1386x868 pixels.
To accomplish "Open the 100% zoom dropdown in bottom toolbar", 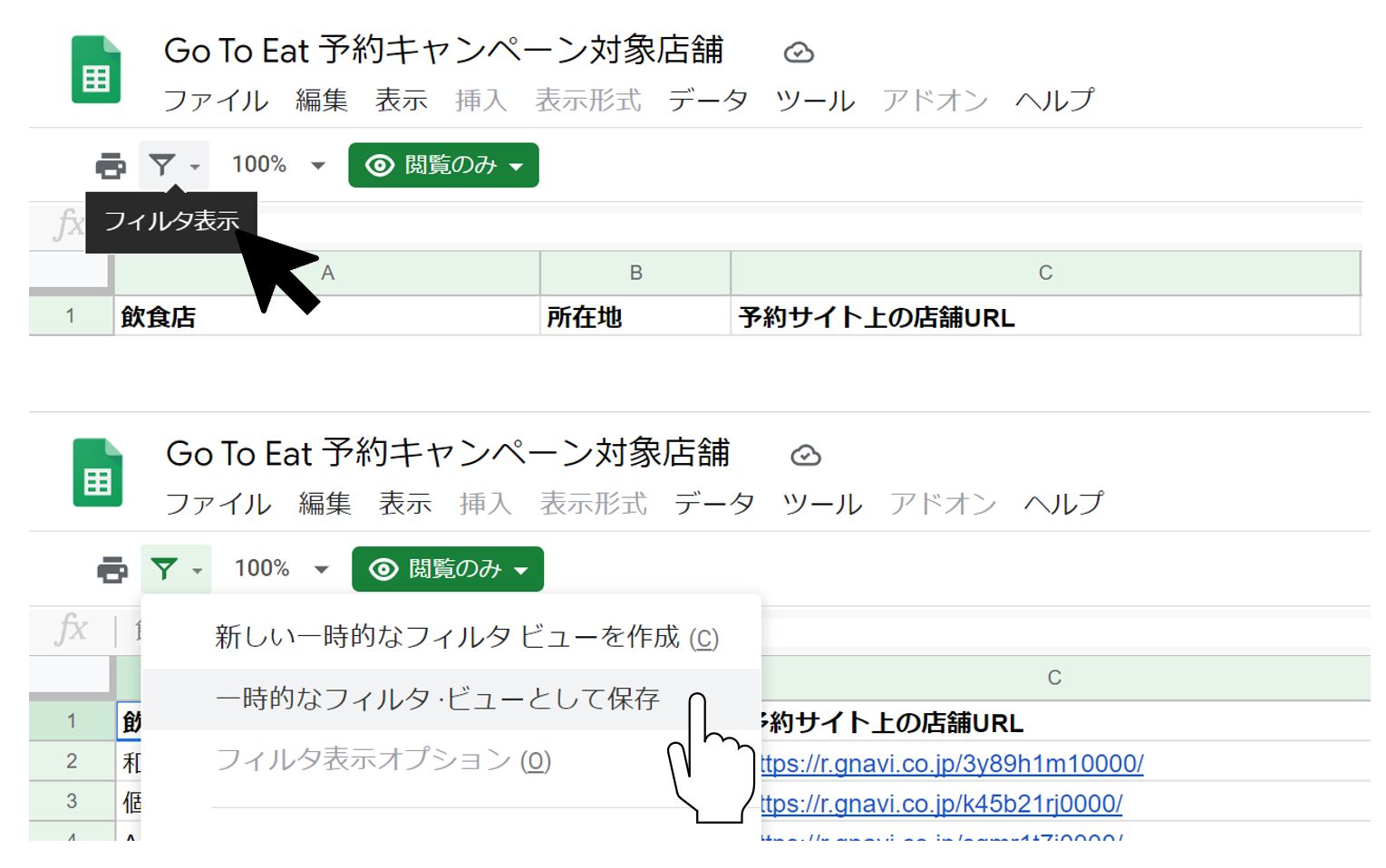I will tap(281, 569).
